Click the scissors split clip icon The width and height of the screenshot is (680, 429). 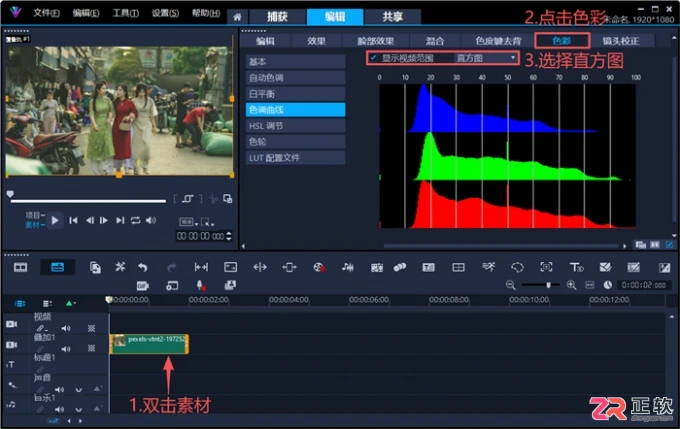click(x=213, y=199)
